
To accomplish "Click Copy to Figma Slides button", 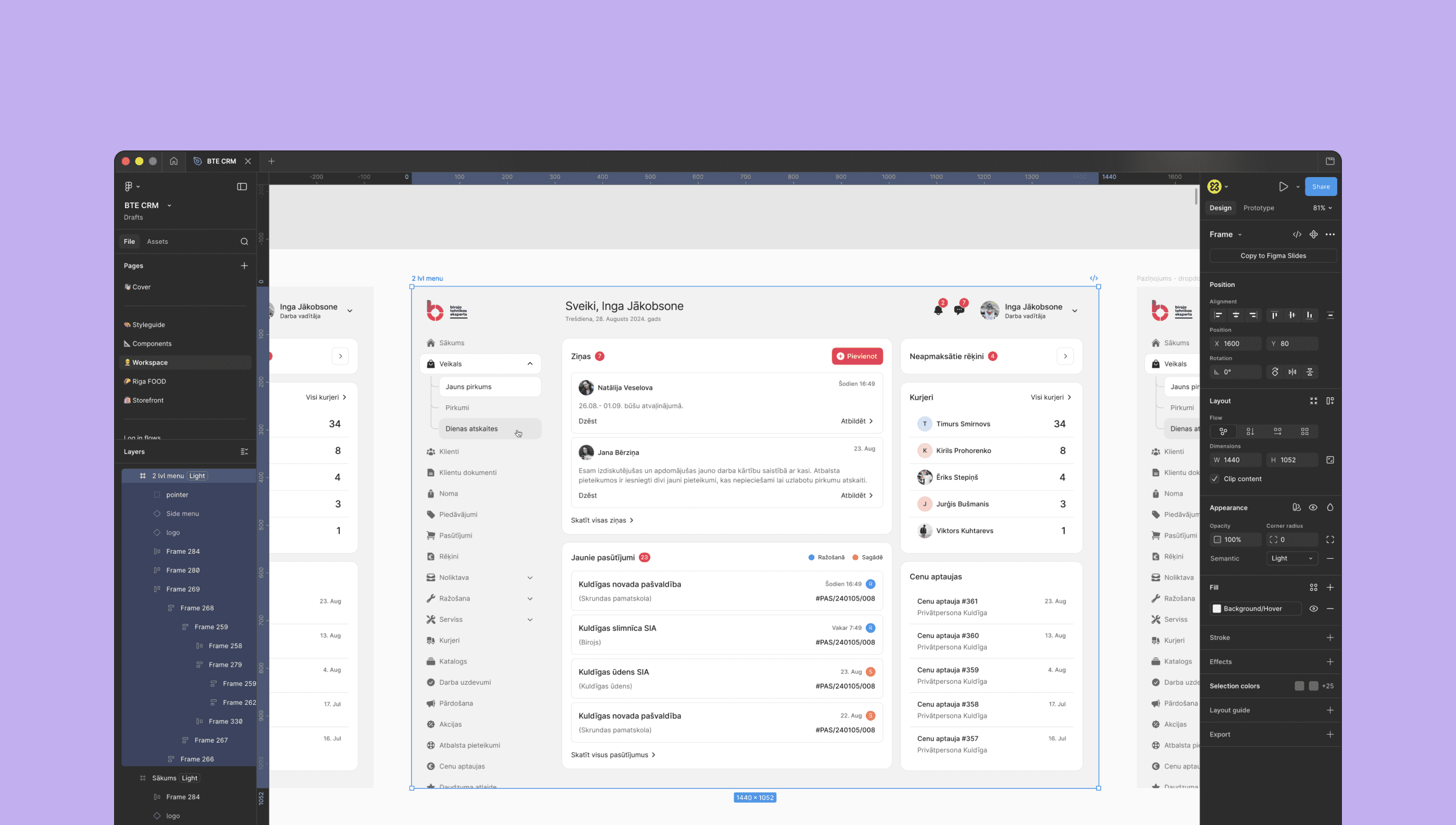I will pos(1273,256).
